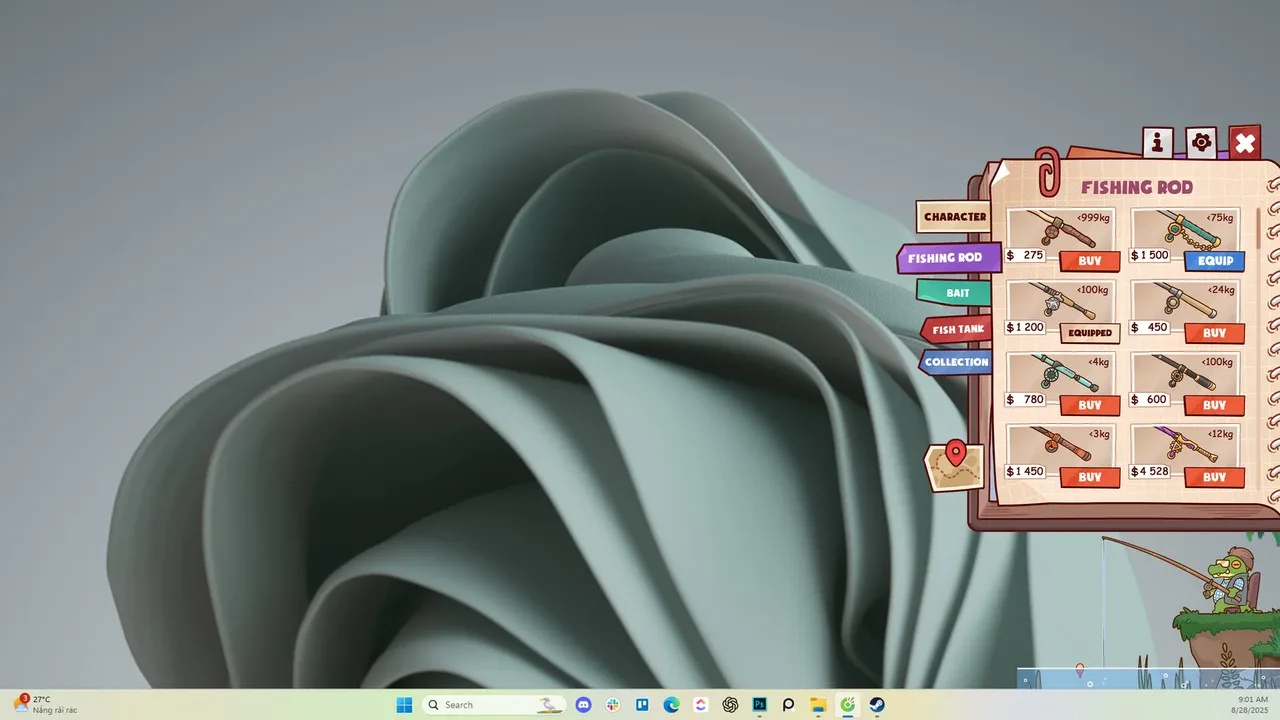This screenshot has height=720, width=1280.
Task: Open Trello from the taskbar
Action: click(643, 705)
